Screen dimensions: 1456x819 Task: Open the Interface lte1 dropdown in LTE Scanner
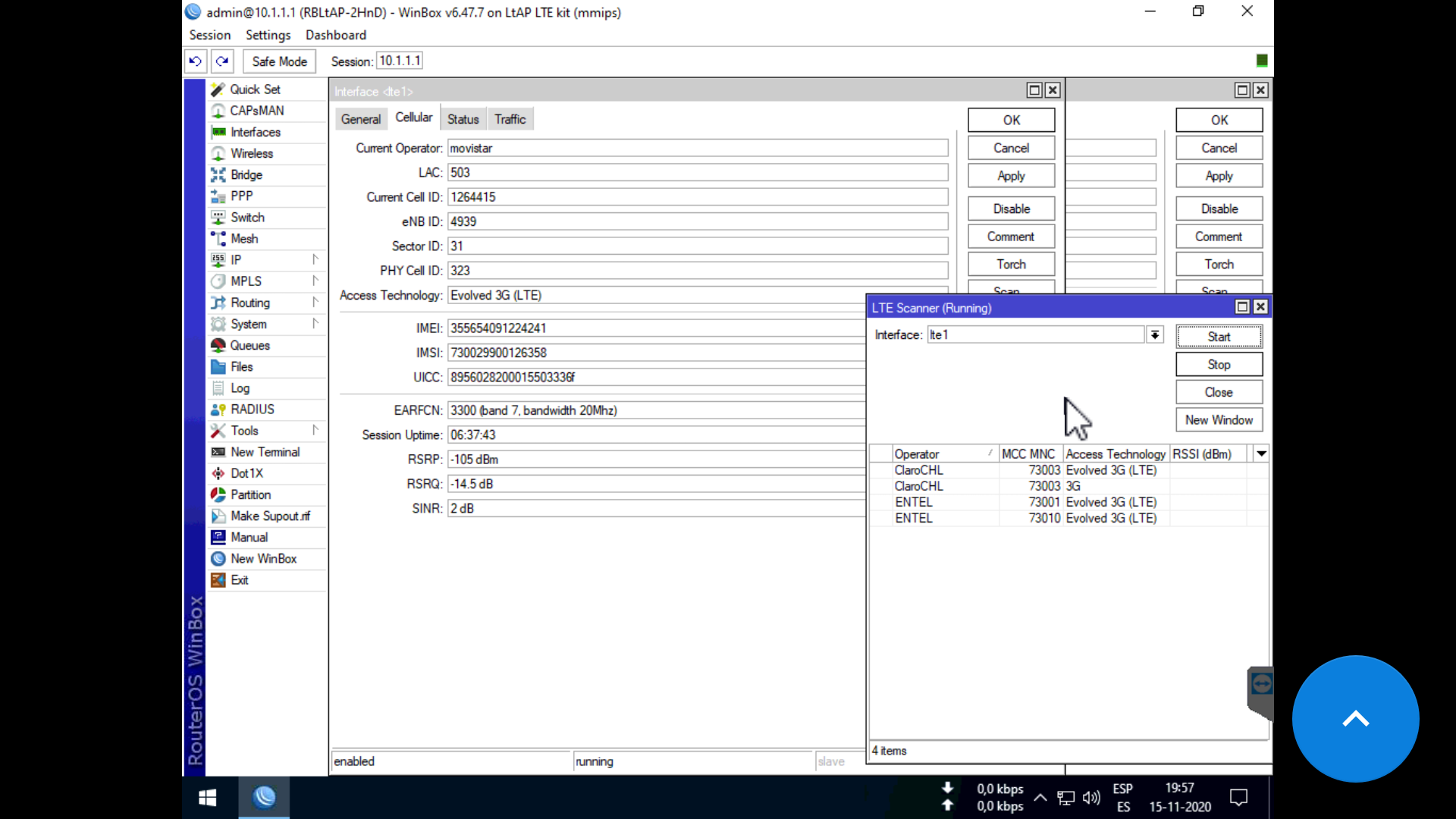tap(1154, 334)
